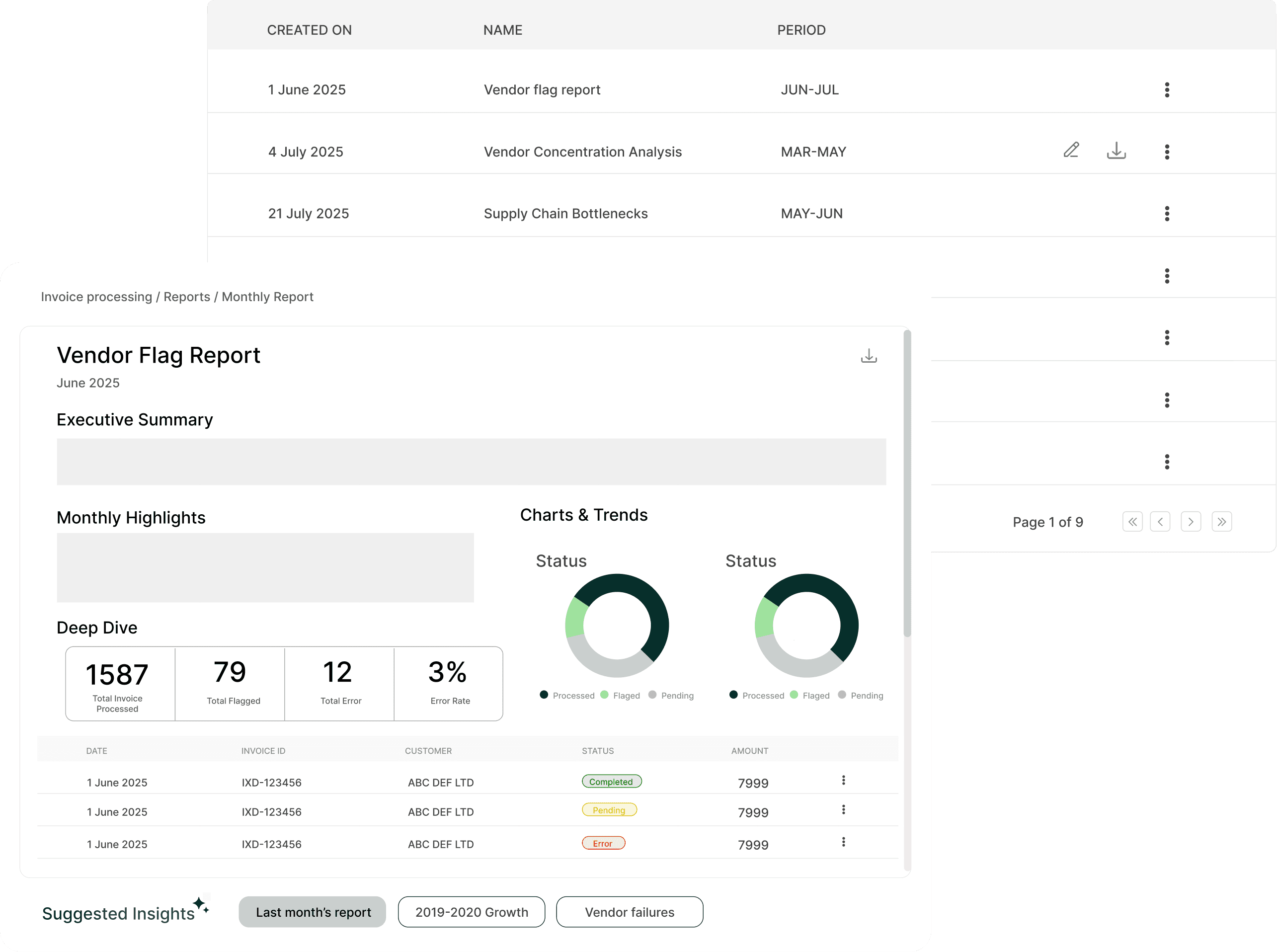Jump back to the first results page
Screen dimensions: 1277x952
(x=1132, y=522)
